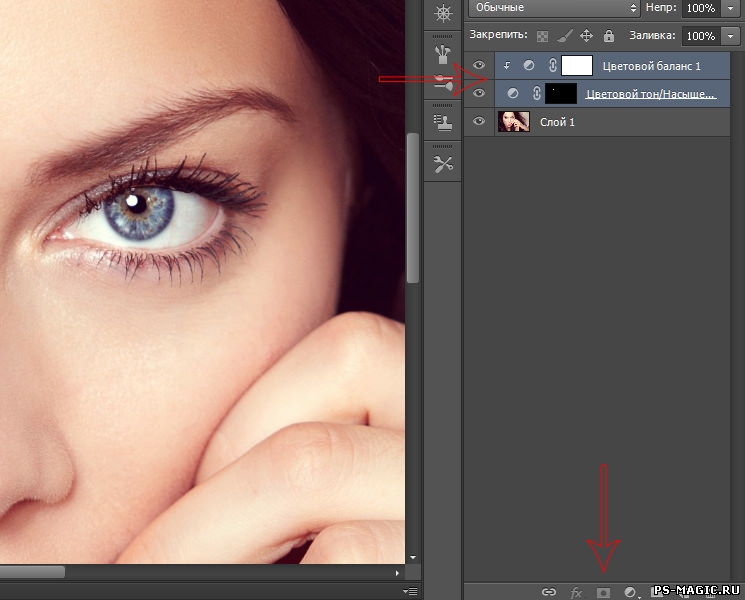Lock transparent pixels checkerboard icon
Screen dimensions: 745x600
pos(542,36)
